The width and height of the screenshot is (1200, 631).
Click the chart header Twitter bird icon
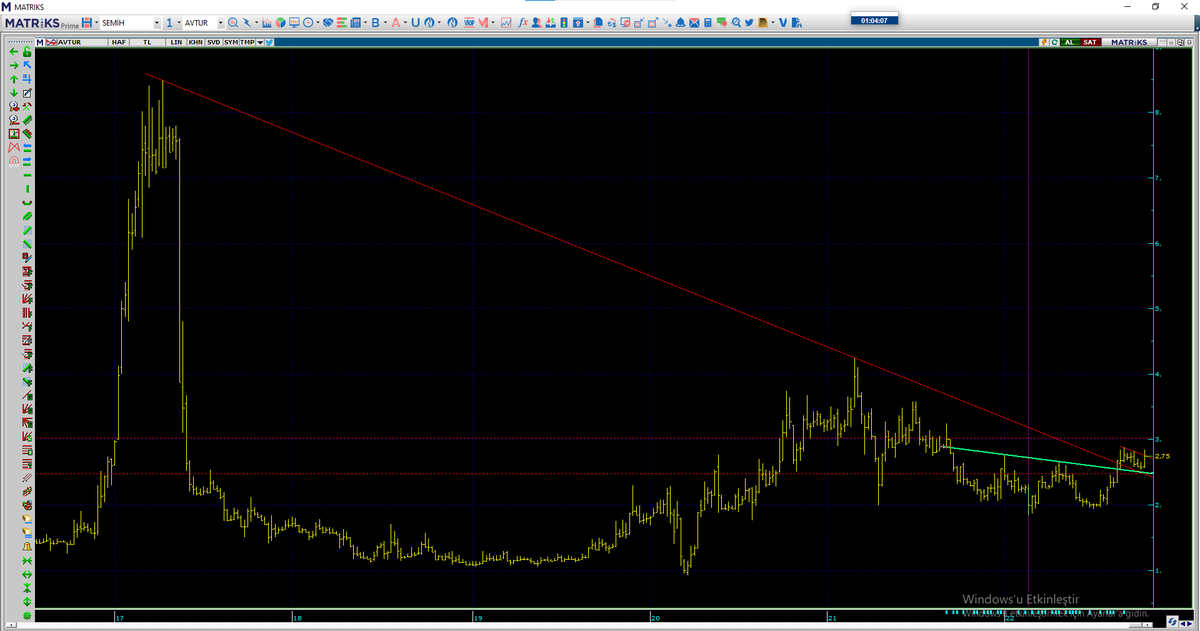coord(269,42)
